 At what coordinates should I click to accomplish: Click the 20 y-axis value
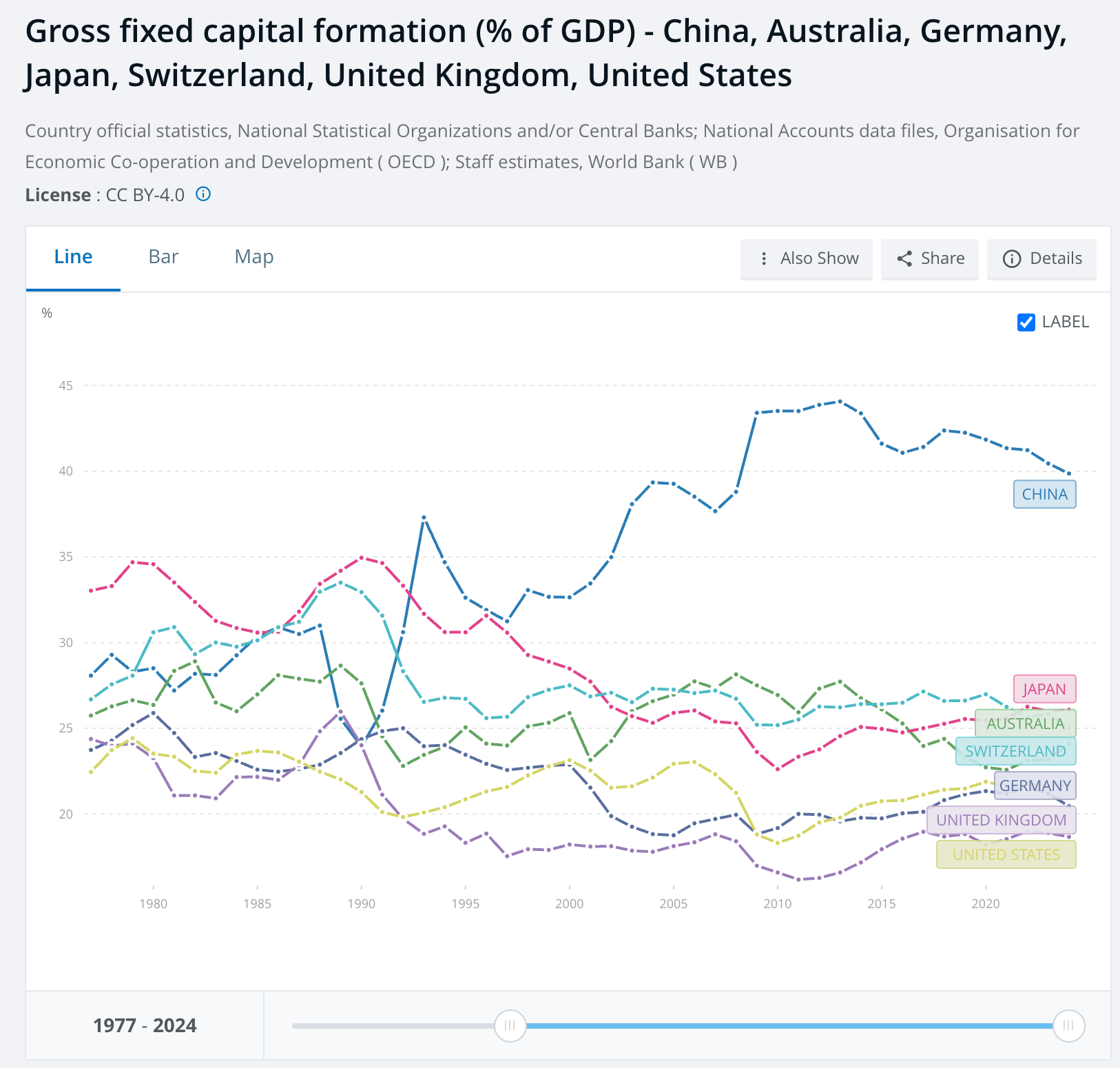pyautogui.click(x=66, y=814)
